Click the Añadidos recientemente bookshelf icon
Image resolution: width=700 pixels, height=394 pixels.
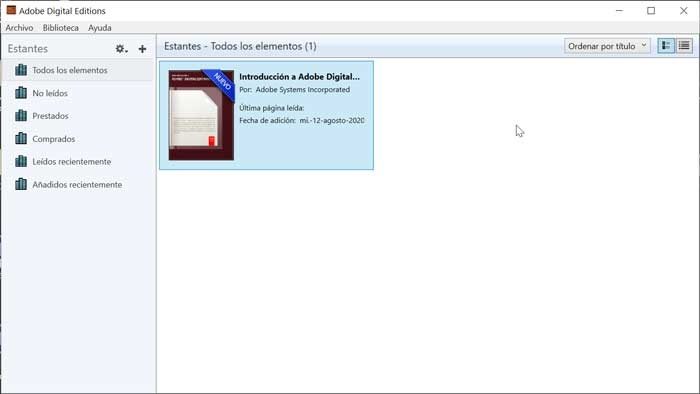click(x=21, y=184)
